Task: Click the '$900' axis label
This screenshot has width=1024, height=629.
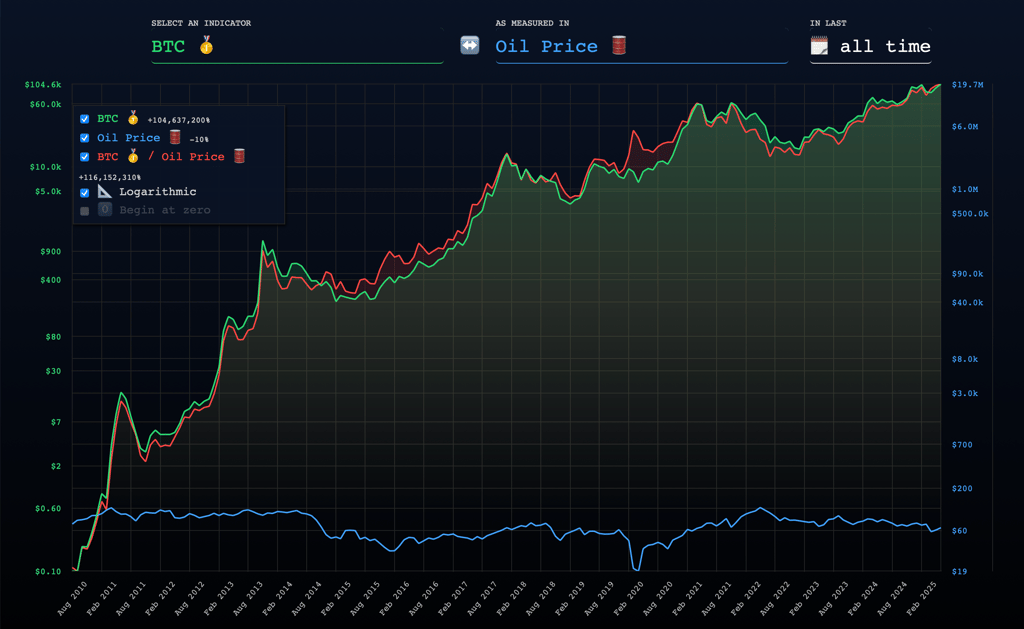Action: click(x=51, y=251)
